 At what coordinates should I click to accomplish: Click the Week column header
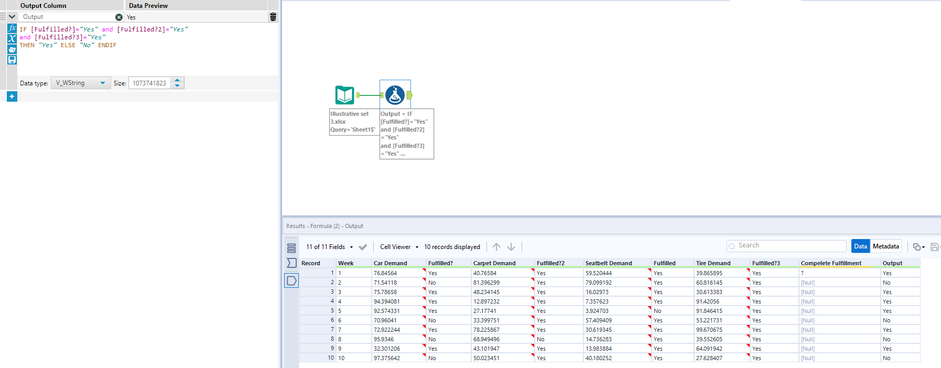(353, 263)
